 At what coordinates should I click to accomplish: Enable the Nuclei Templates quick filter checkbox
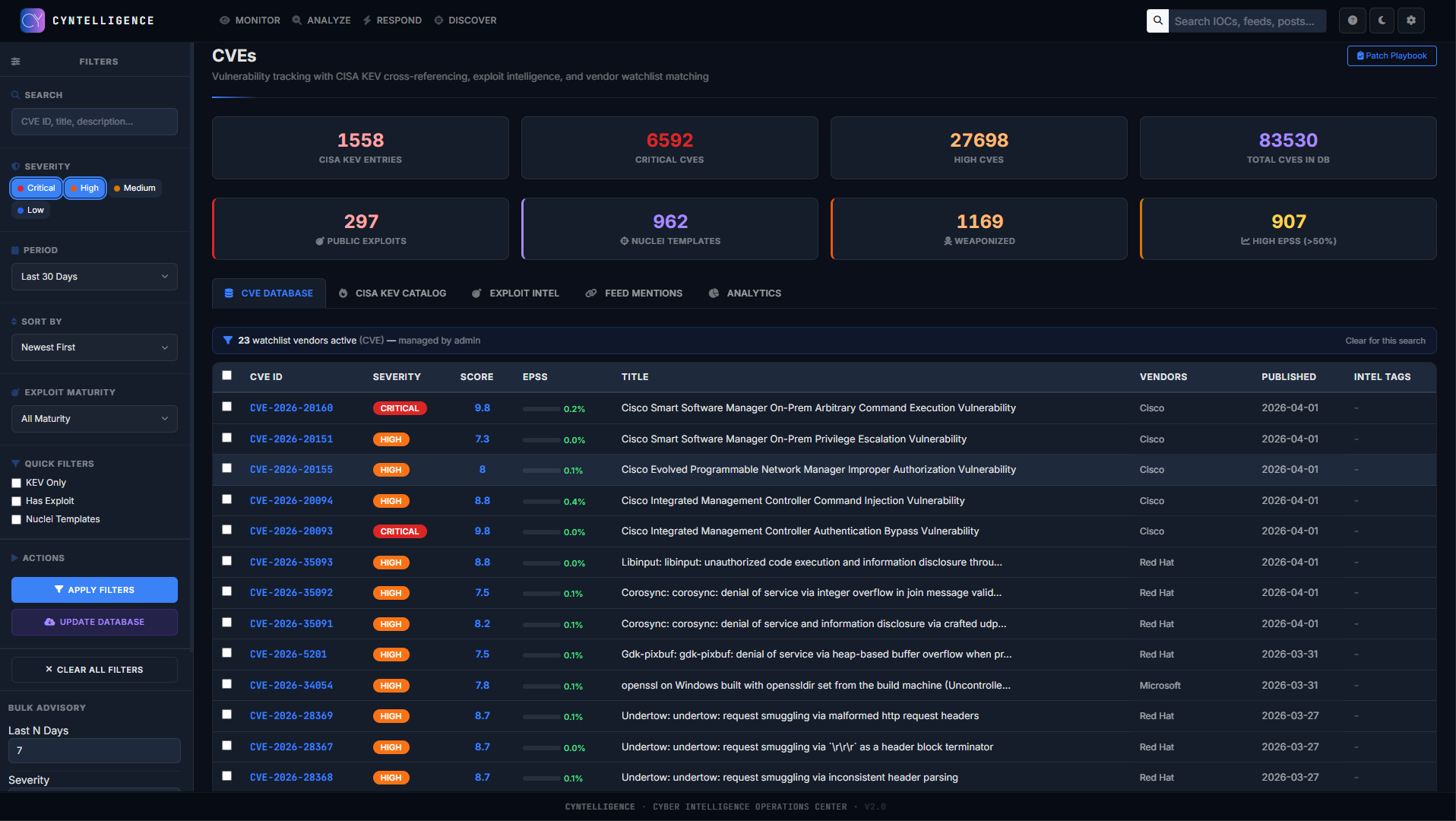coord(16,519)
